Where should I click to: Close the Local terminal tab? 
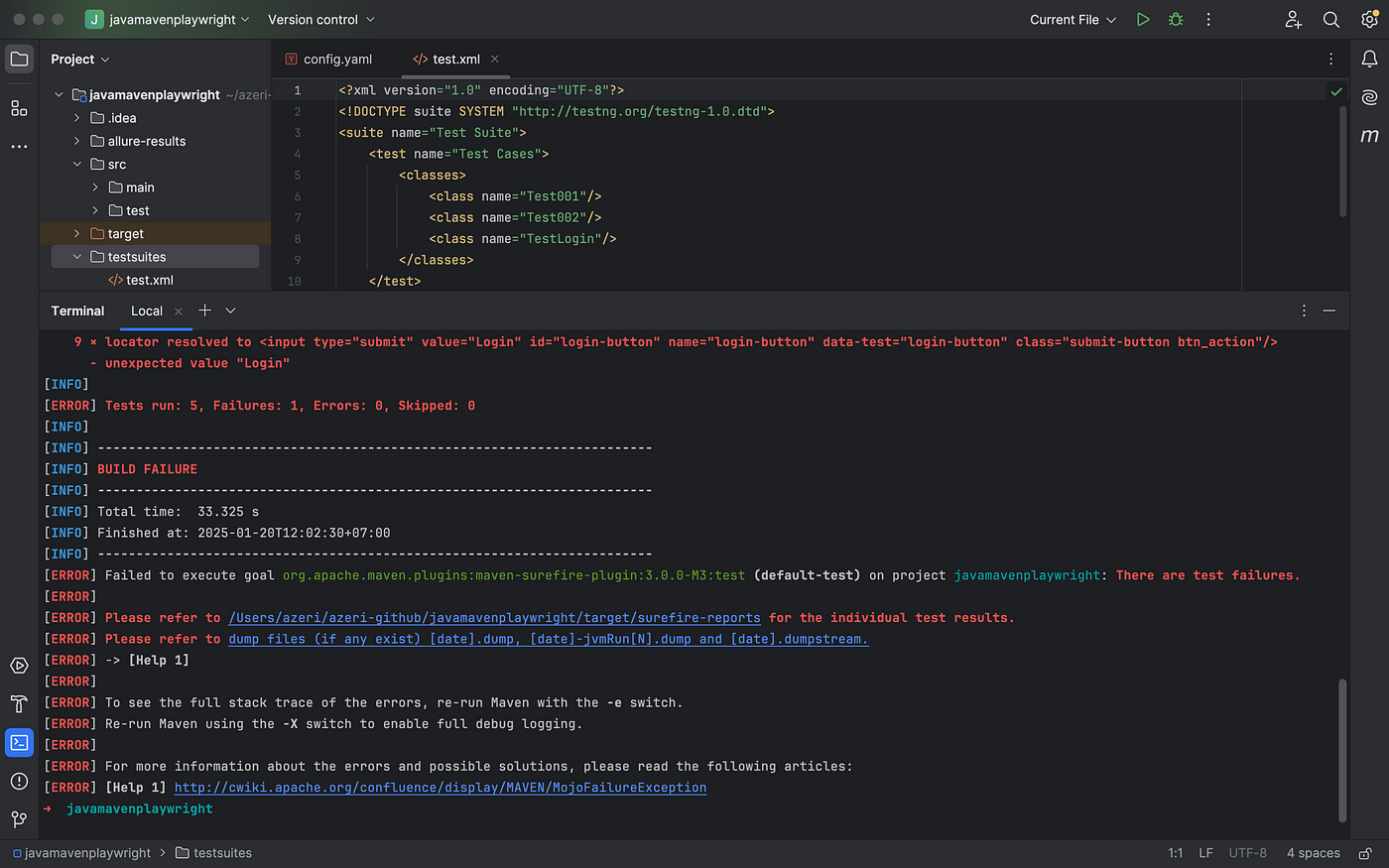pos(179,311)
